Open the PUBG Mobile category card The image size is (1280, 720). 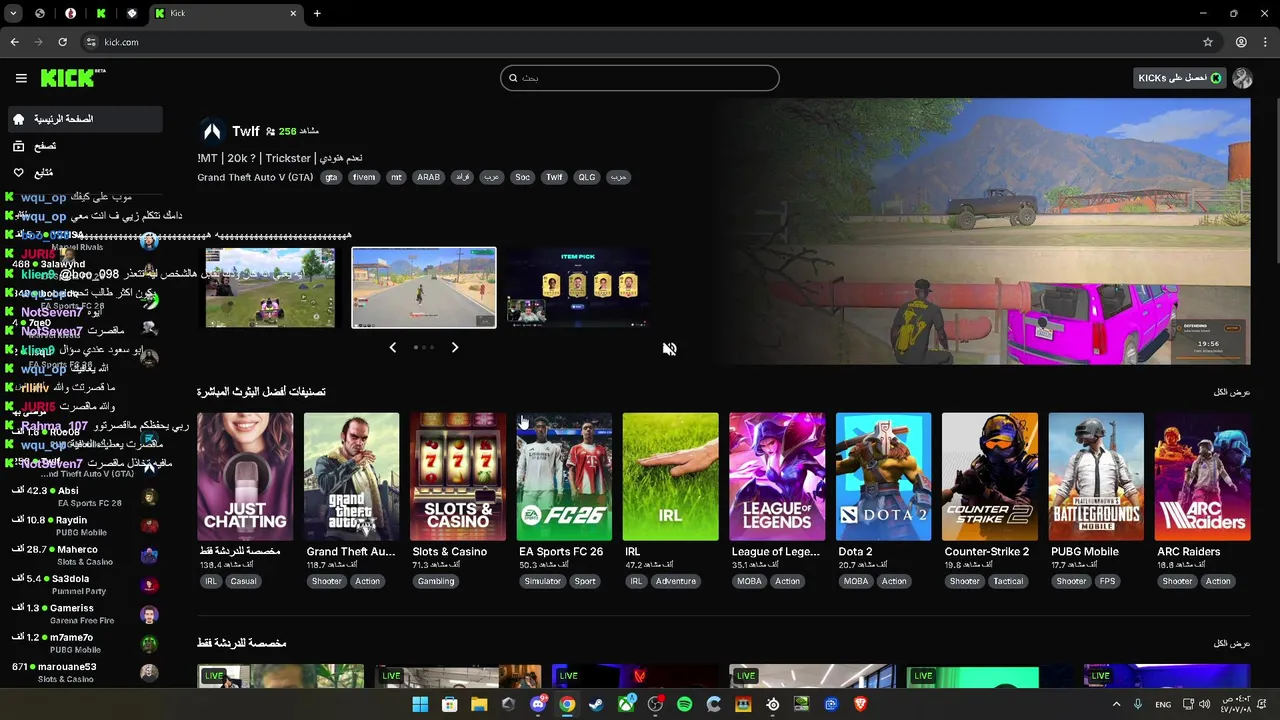[x=1096, y=477]
